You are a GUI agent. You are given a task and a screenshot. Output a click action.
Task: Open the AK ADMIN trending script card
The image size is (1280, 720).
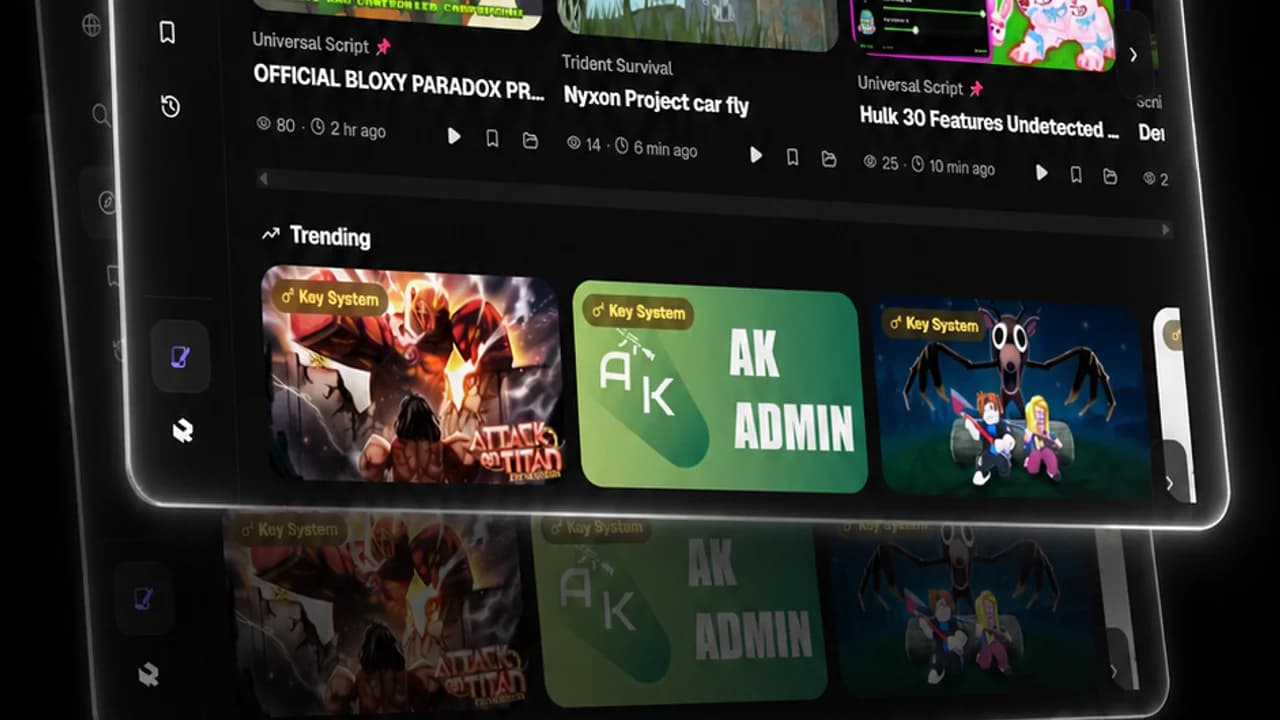(x=720, y=387)
